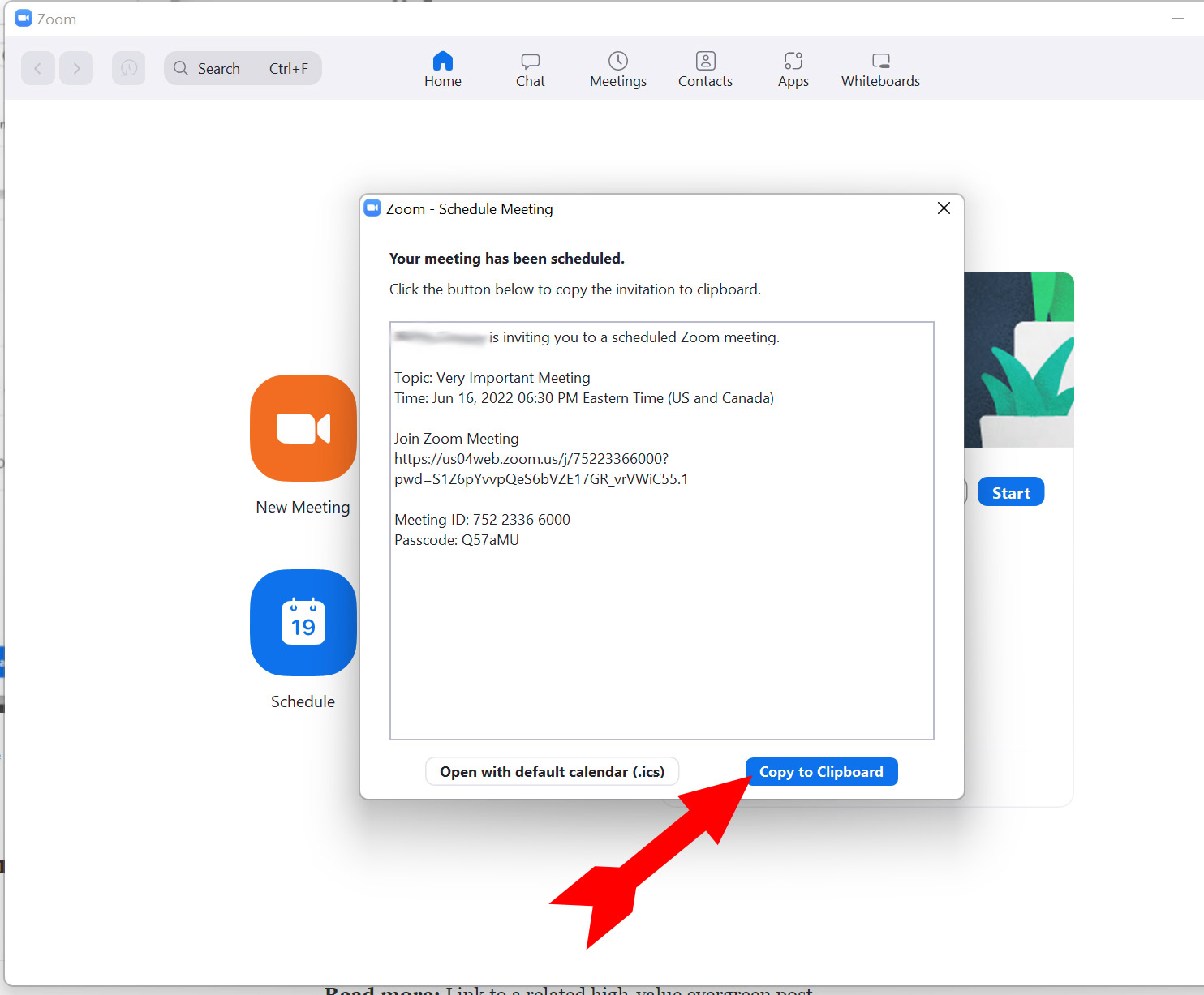1204x995 pixels.
Task: Click the Zoom icon in dialog title
Action: (372, 208)
